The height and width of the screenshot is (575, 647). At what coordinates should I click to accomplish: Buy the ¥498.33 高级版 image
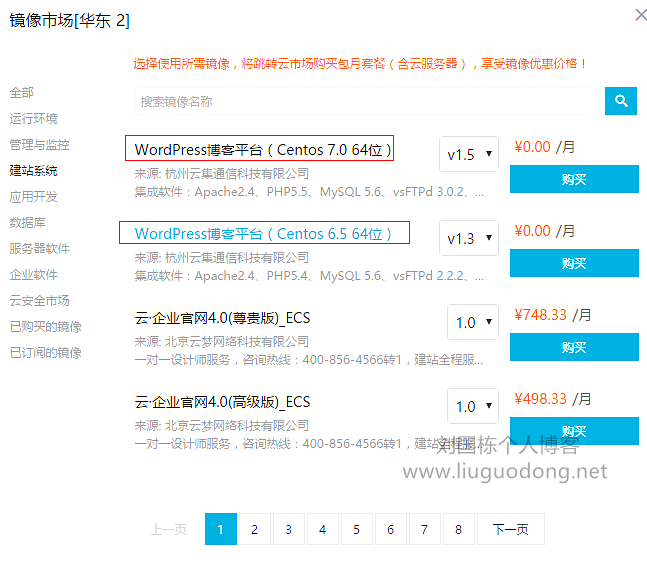pyautogui.click(x=574, y=431)
